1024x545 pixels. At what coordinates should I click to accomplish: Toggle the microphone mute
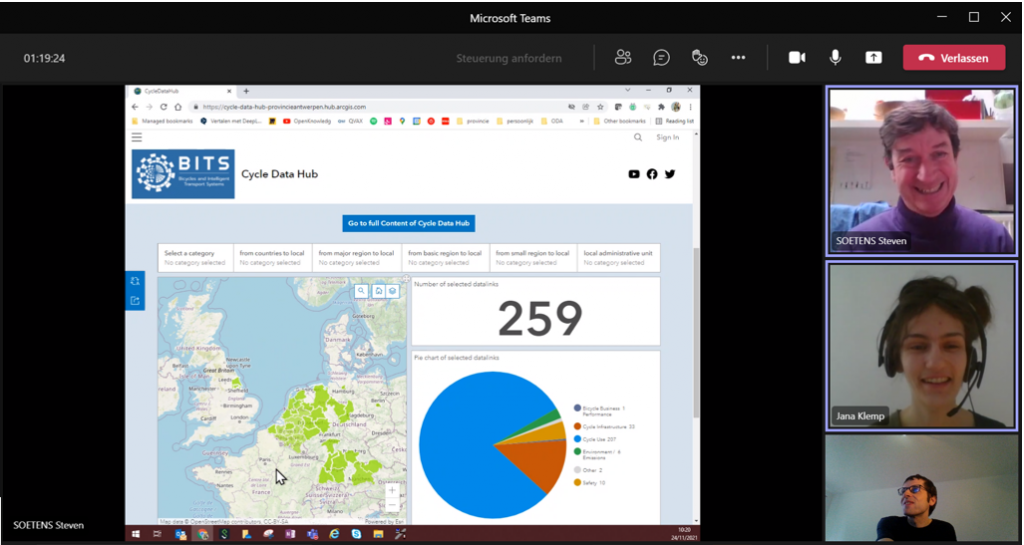tap(835, 57)
